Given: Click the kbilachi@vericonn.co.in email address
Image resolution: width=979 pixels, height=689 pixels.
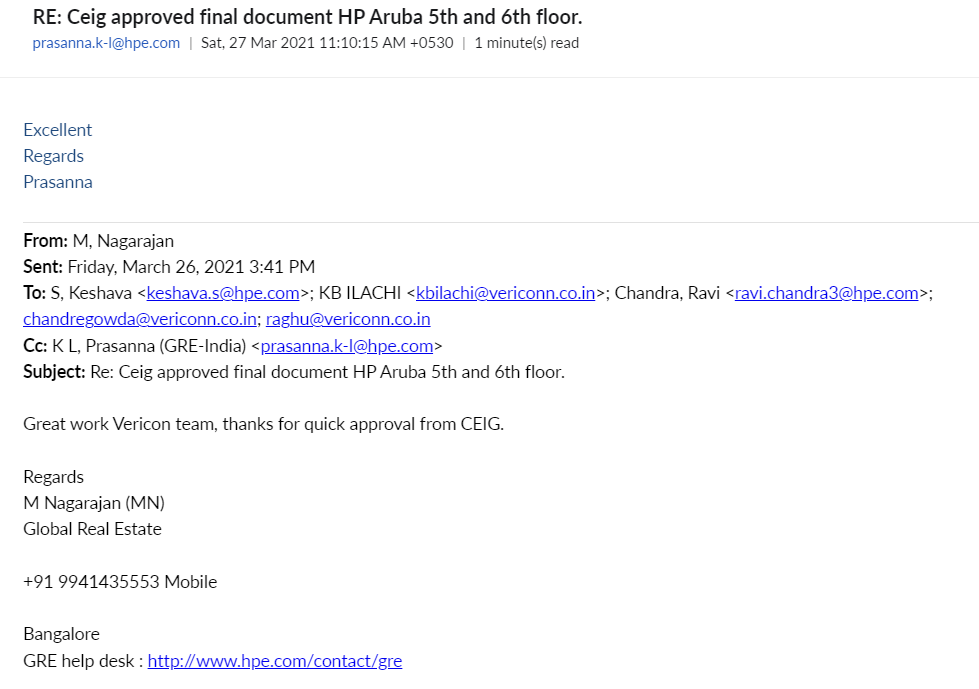Looking at the screenshot, I should click(506, 293).
